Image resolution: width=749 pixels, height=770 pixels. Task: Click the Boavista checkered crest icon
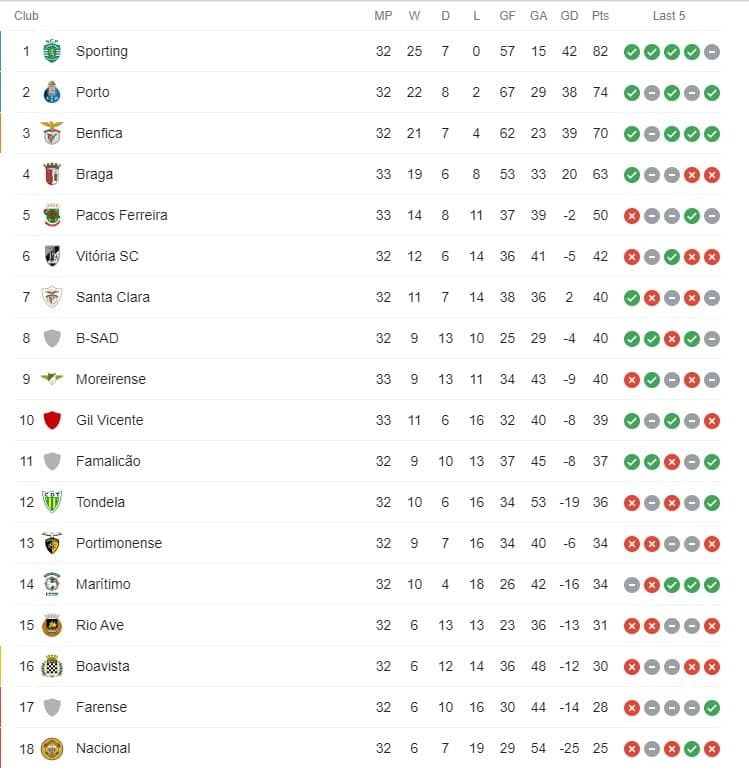[x=52, y=666]
